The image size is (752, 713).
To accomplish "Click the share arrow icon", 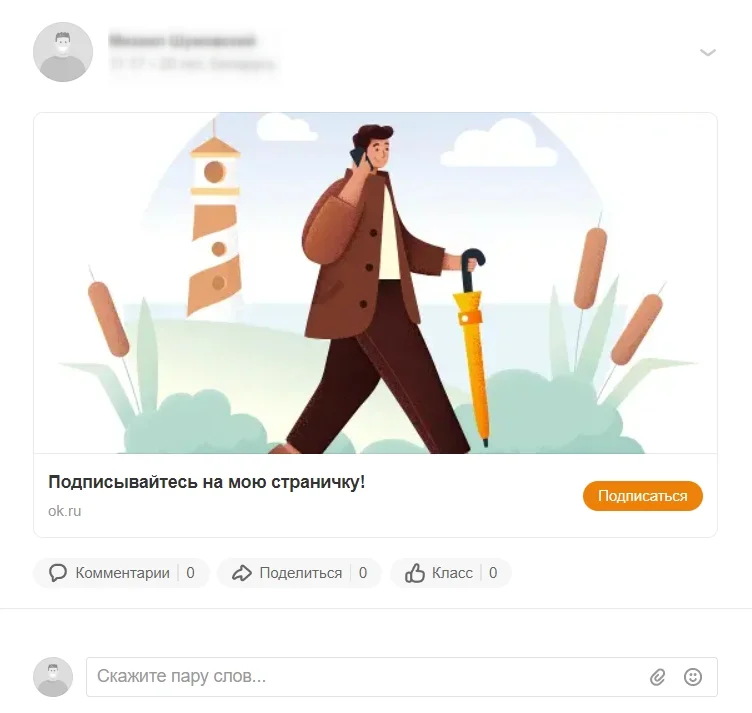I will click(x=242, y=573).
